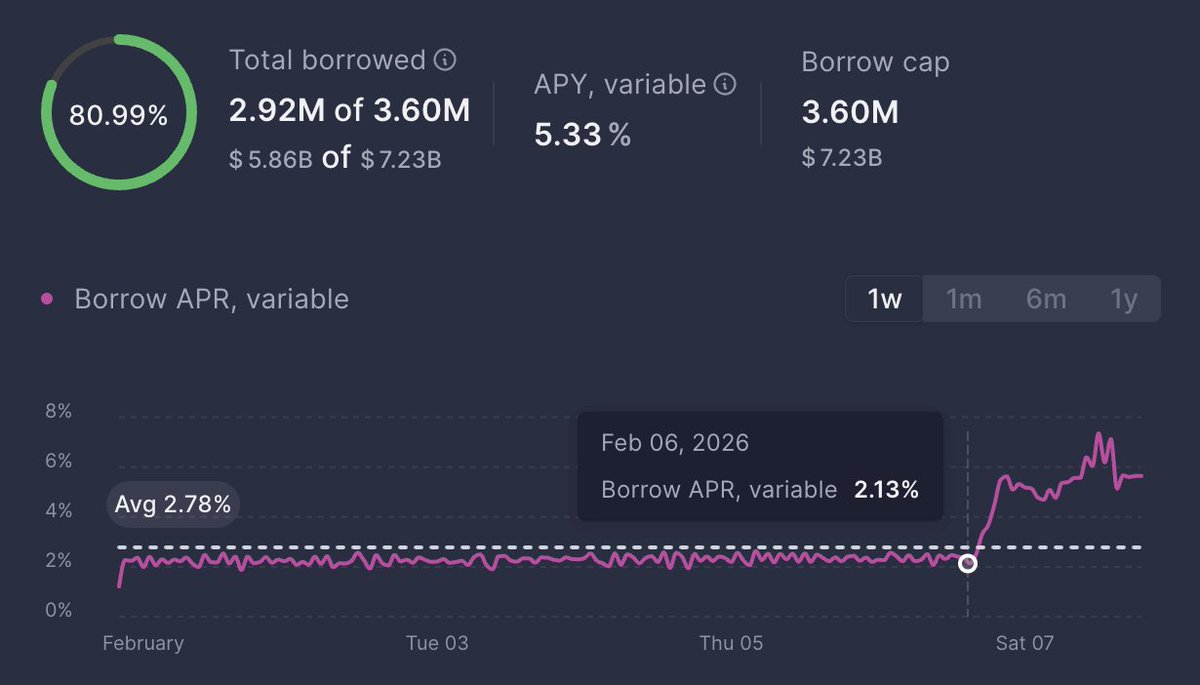The image size is (1200, 685).
Task: Click the 5.33% APY value
Action: point(582,135)
